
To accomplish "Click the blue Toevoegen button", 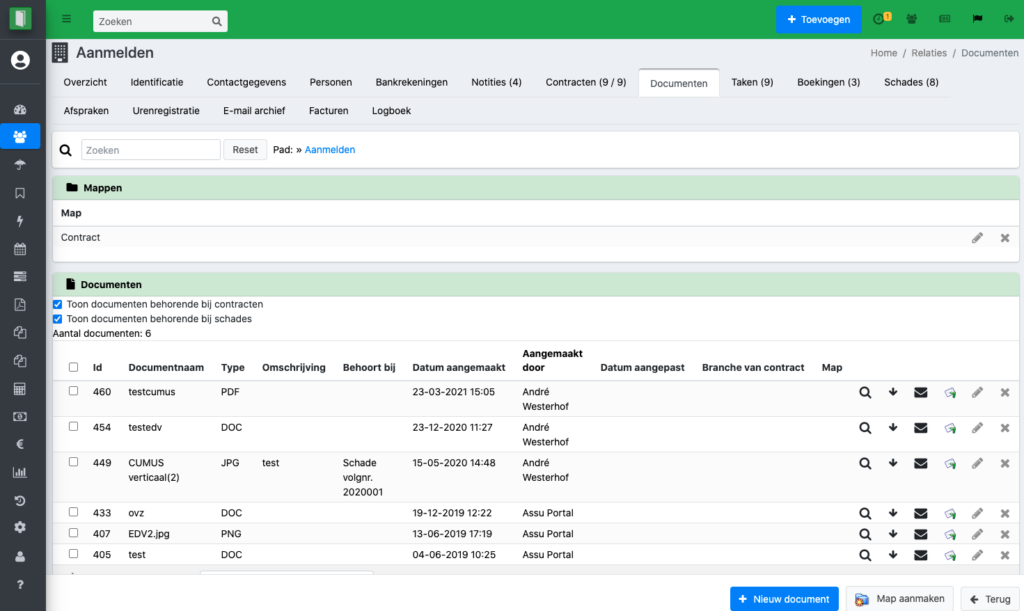I will 818,20.
